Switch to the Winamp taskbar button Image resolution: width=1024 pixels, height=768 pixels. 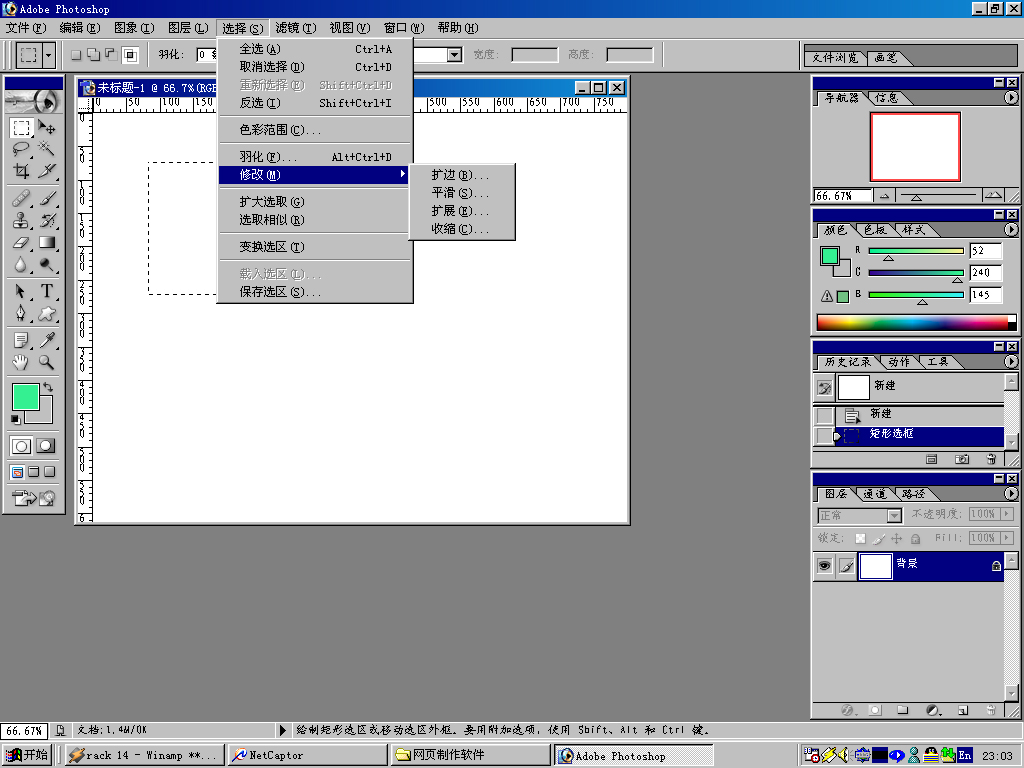[x=145, y=755]
